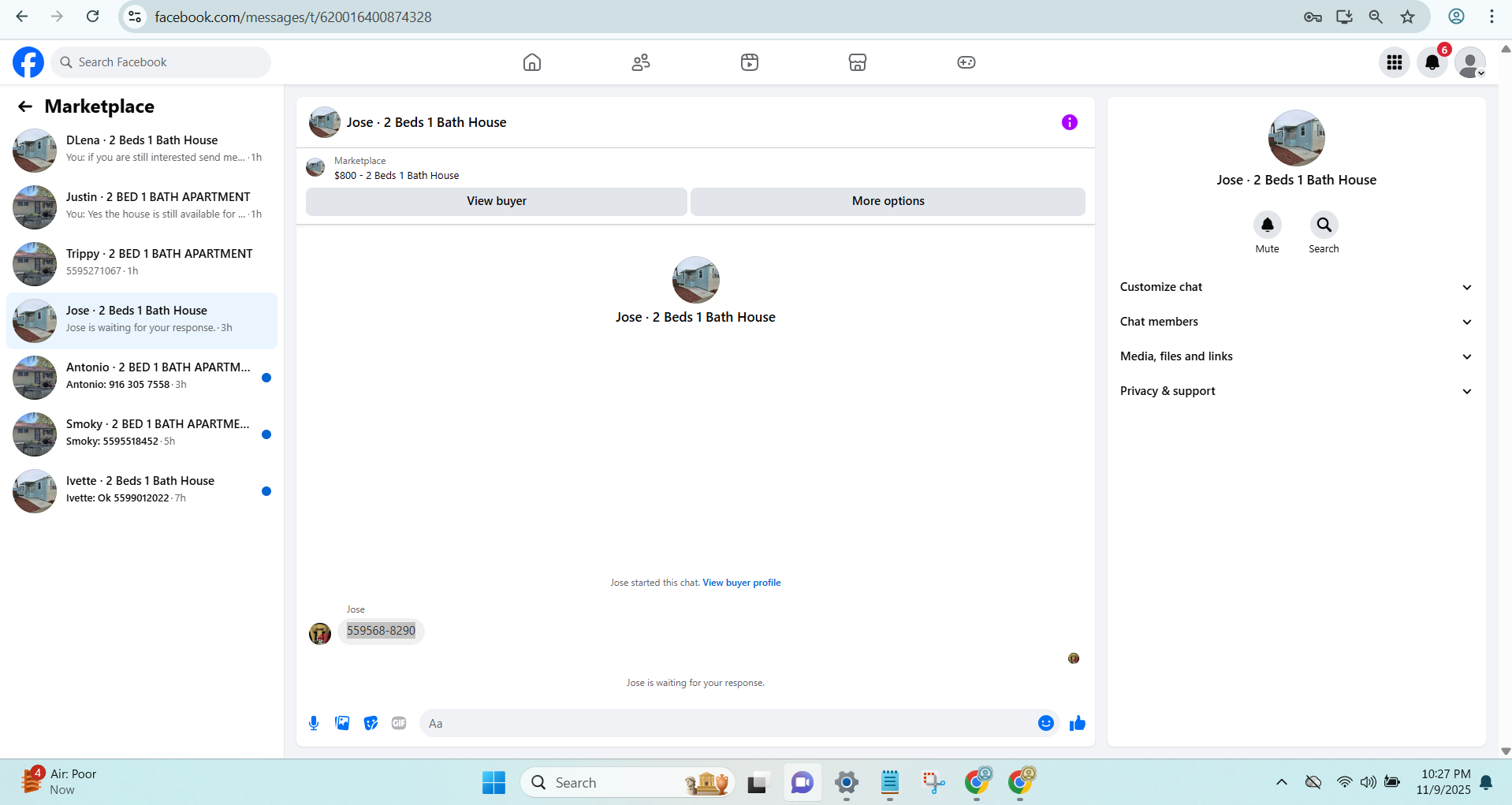
Task: Open Snipping Tool in taskbar
Action: click(x=933, y=782)
